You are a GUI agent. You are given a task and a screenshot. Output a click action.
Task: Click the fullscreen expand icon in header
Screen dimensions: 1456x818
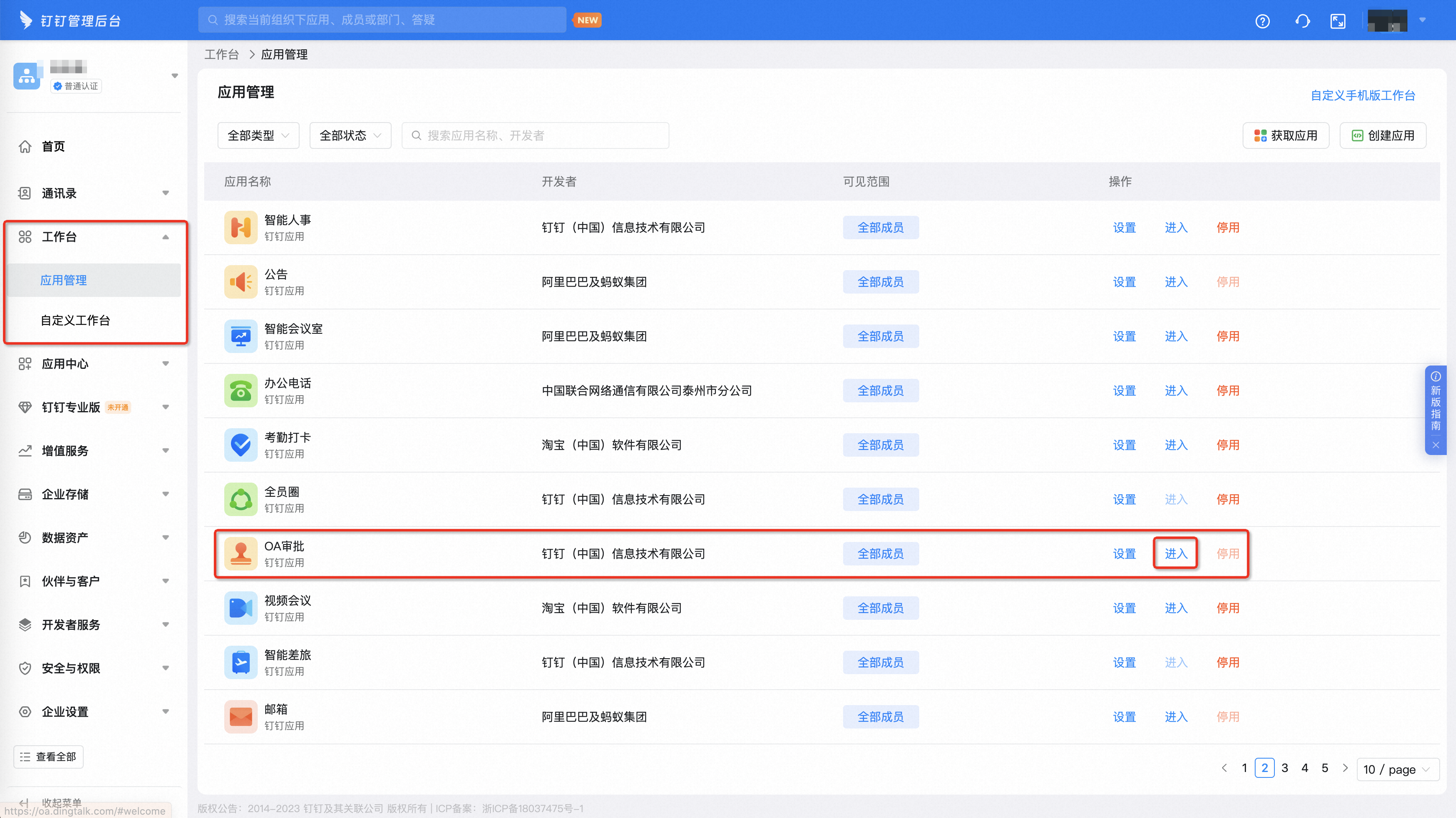coord(1338,21)
